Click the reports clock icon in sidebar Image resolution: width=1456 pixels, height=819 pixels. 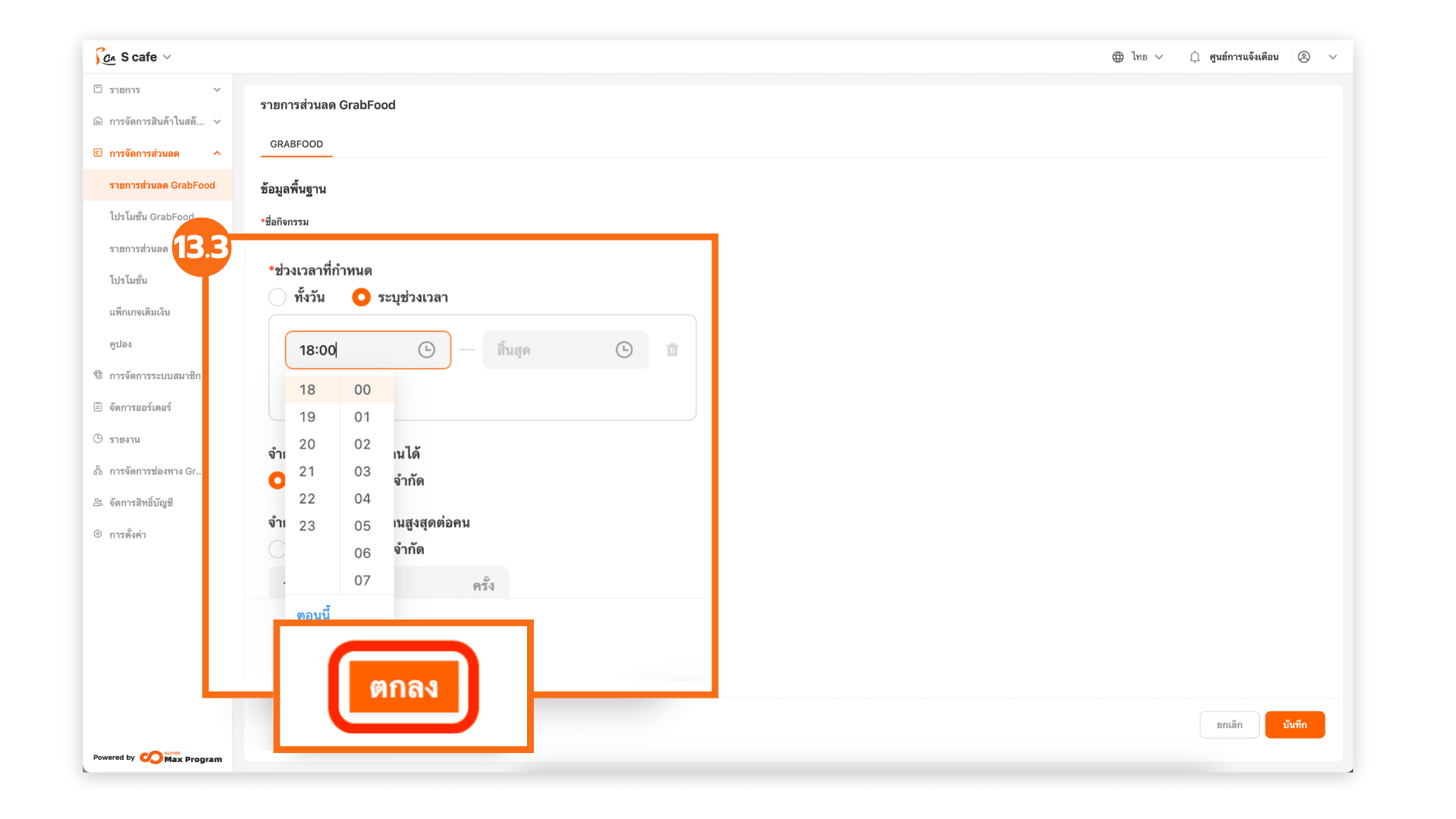tap(98, 439)
